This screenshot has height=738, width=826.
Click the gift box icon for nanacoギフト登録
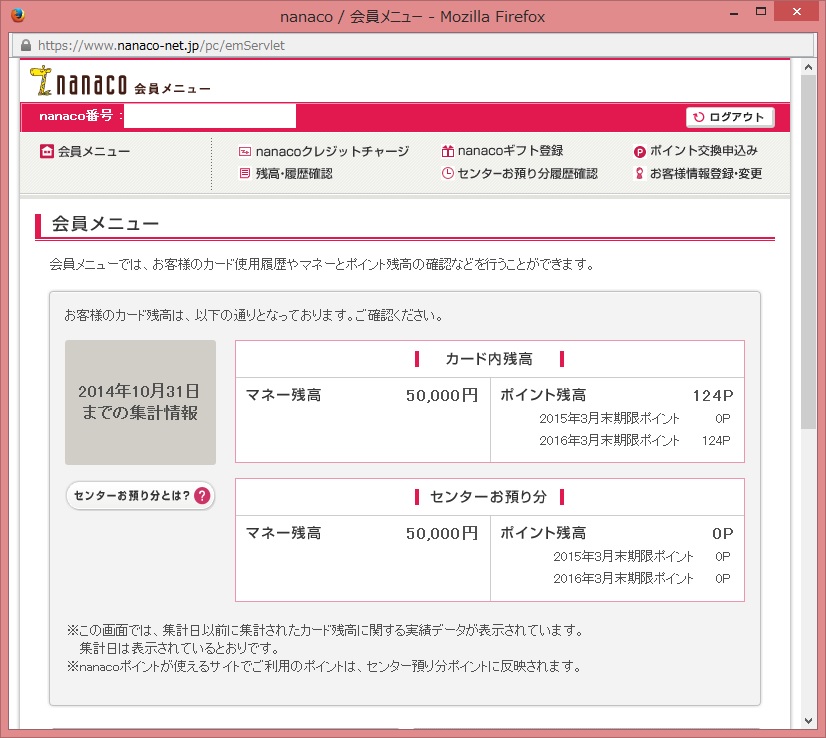pos(448,151)
